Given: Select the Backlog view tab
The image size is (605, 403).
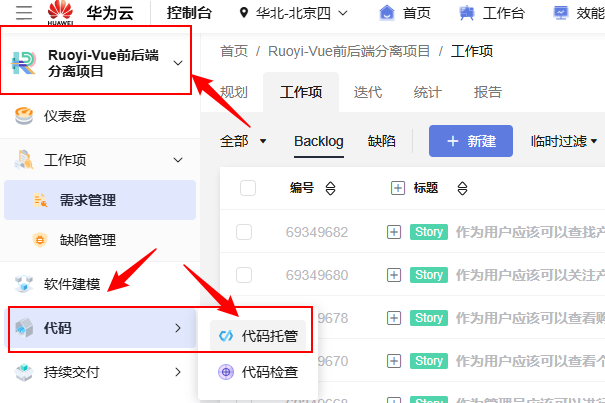Looking at the screenshot, I should coord(319,141).
